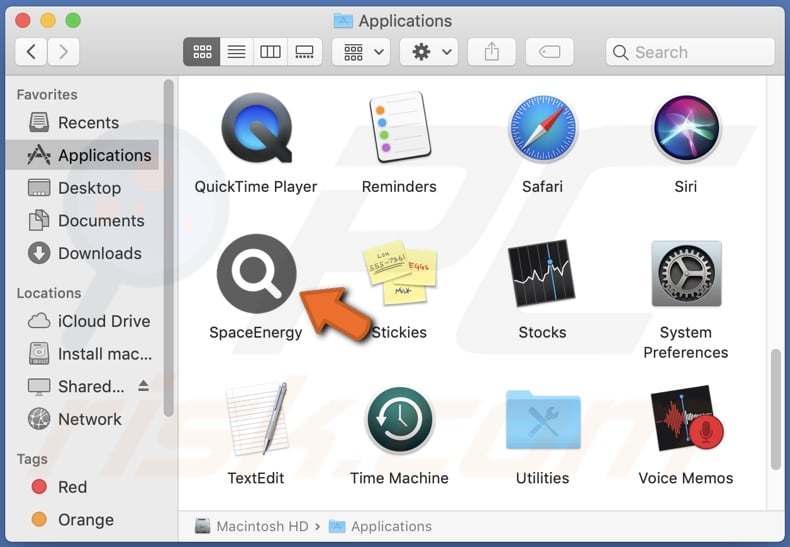Image resolution: width=790 pixels, height=547 pixels.
Task: Open the TextEdit app icon
Action: point(256,419)
